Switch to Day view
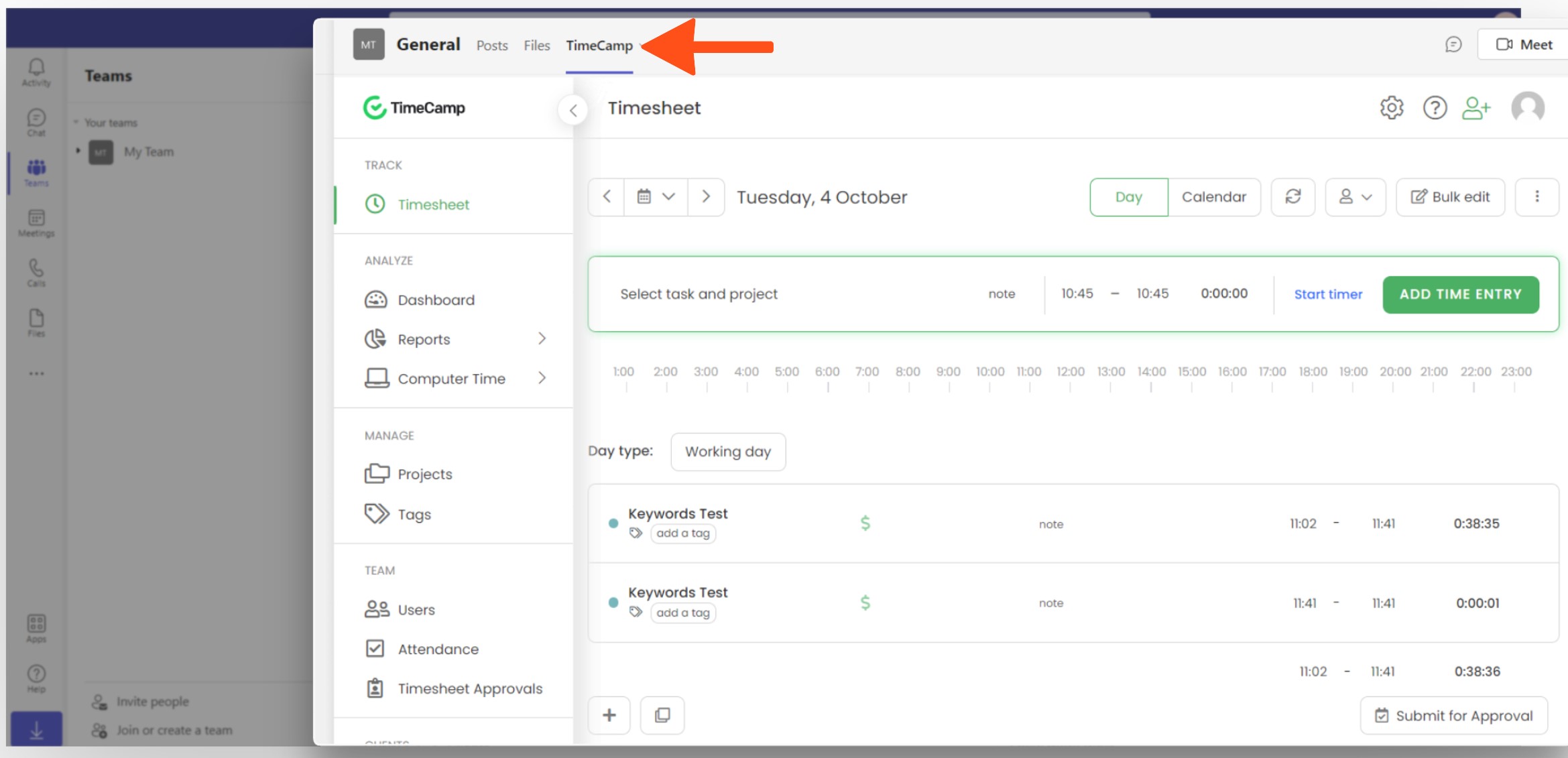Screen dimensions: 1568x758 1129,197
